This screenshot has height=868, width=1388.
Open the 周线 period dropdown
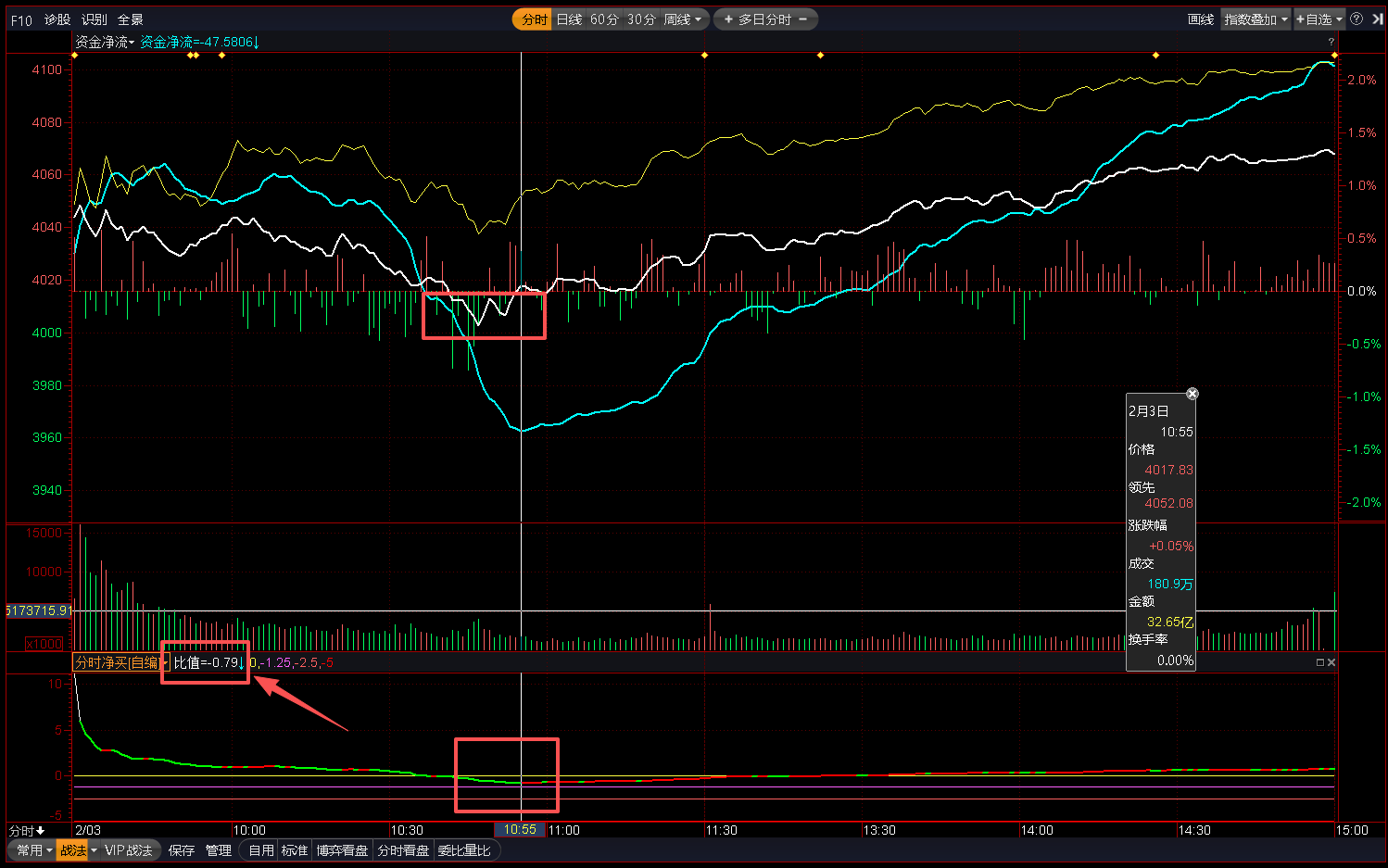click(683, 19)
